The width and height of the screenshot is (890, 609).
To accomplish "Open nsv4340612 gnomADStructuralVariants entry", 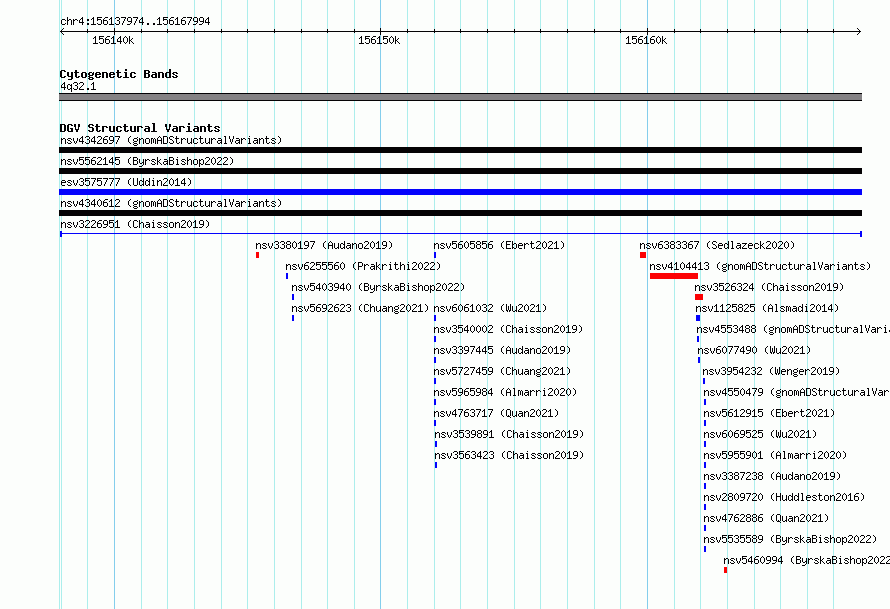I will click(x=171, y=203).
